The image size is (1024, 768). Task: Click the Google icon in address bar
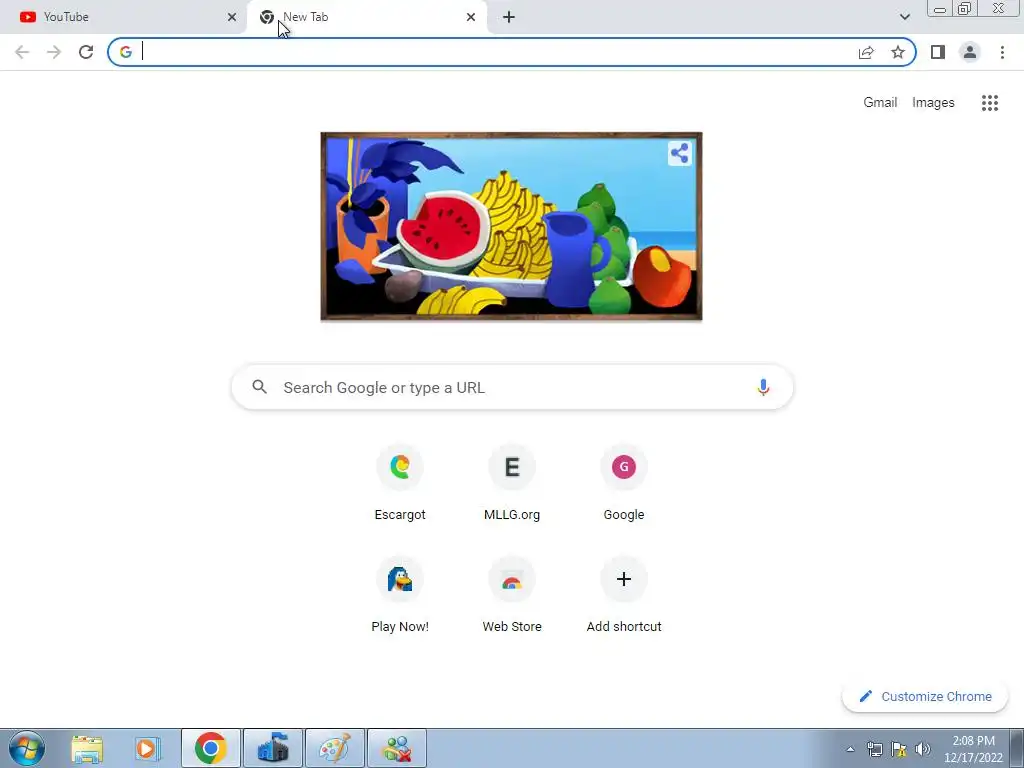[125, 52]
